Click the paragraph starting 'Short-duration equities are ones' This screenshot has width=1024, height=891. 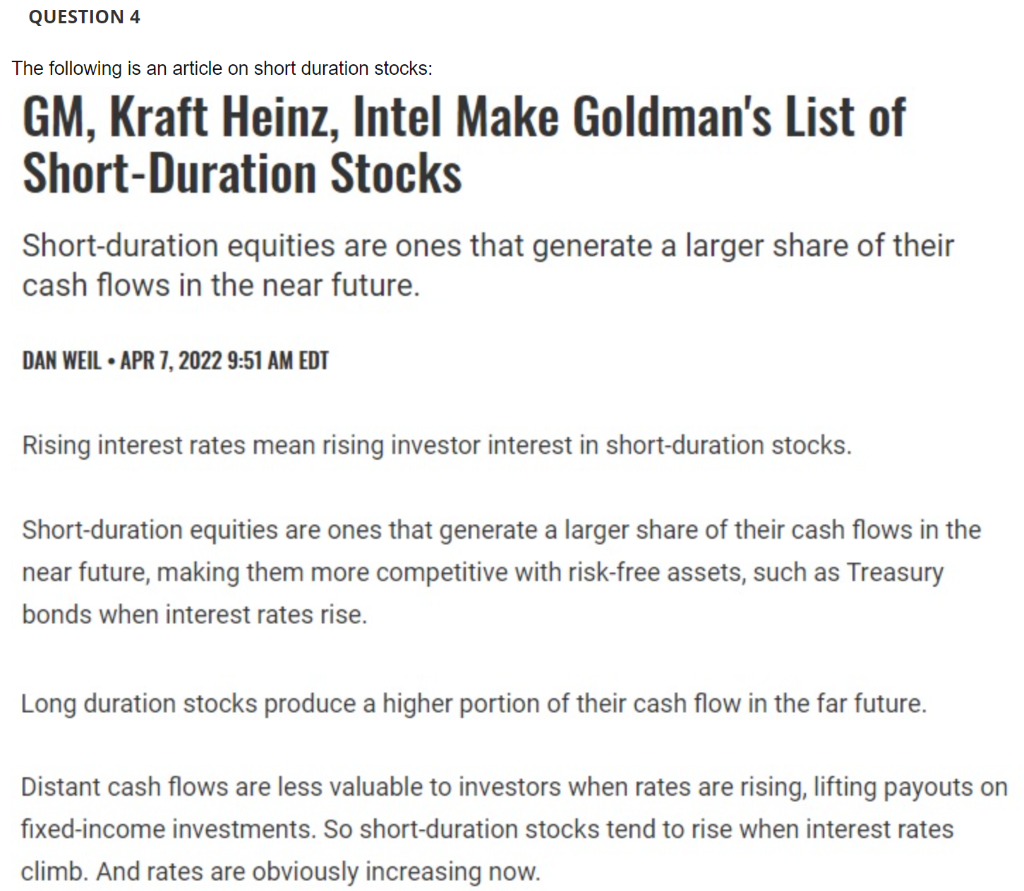click(x=501, y=572)
